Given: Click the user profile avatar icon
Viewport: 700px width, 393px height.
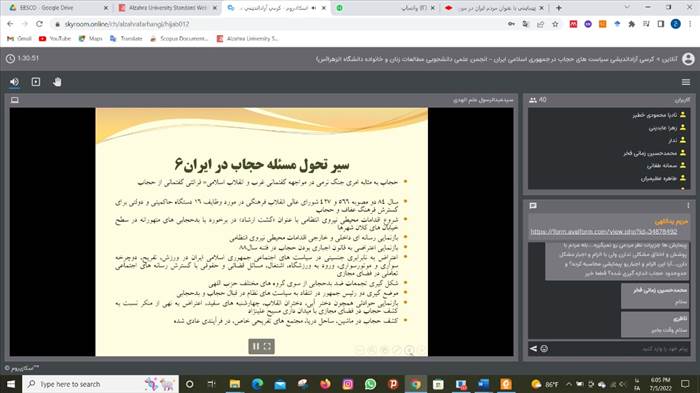Looking at the screenshot, I should tap(688, 59).
